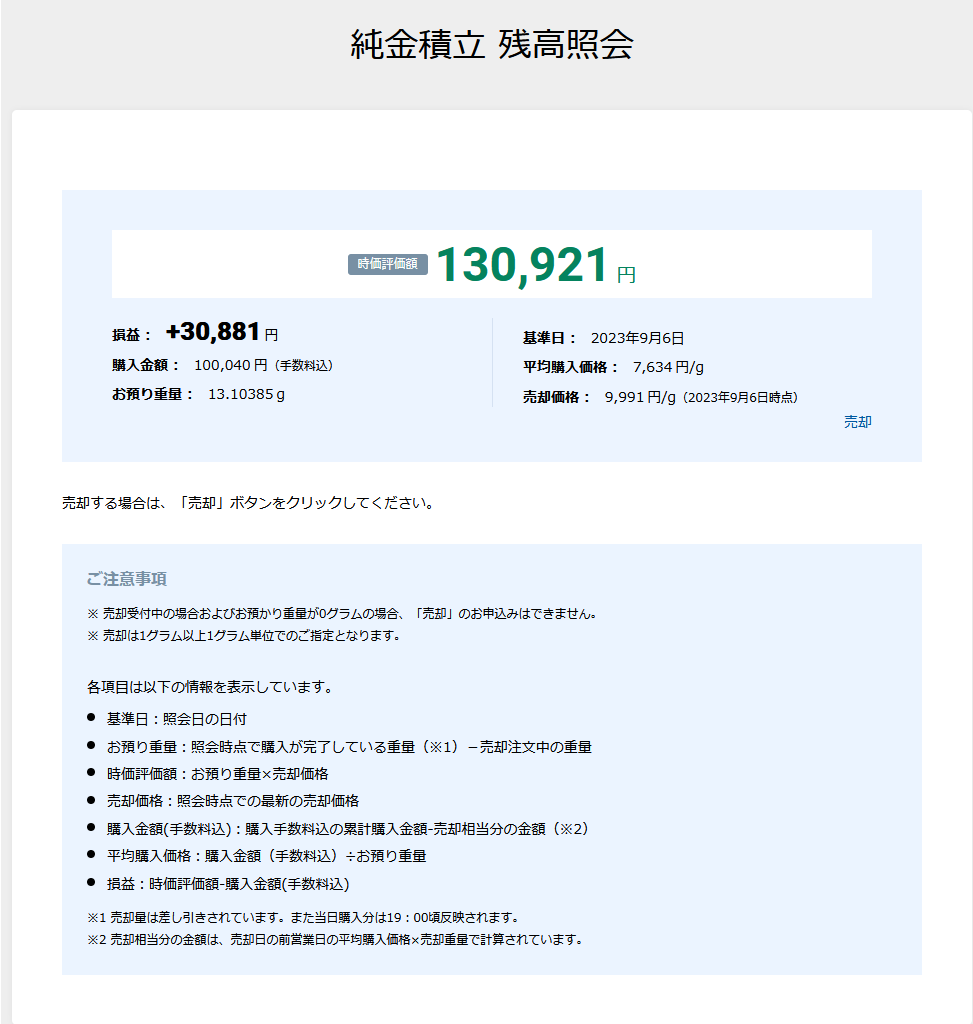Click the 時価評価額：お預り重量×売却価格 bullet
The image size is (973, 1024).
coord(217,774)
